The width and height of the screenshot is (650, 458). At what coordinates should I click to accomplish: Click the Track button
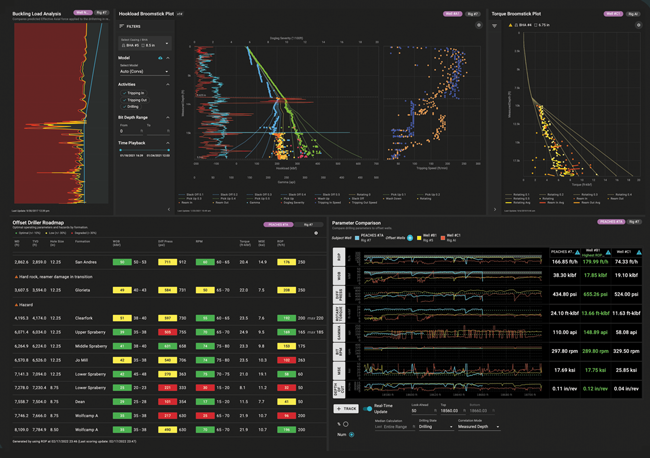click(x=347, y=408)
